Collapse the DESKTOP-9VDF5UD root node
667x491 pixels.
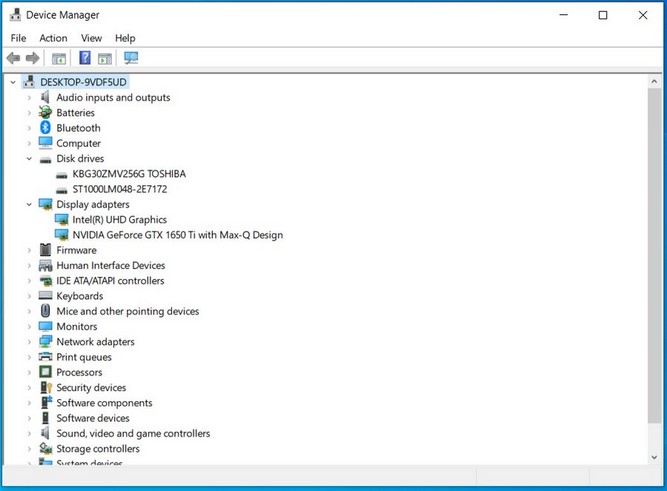click(x=13, y=82)
